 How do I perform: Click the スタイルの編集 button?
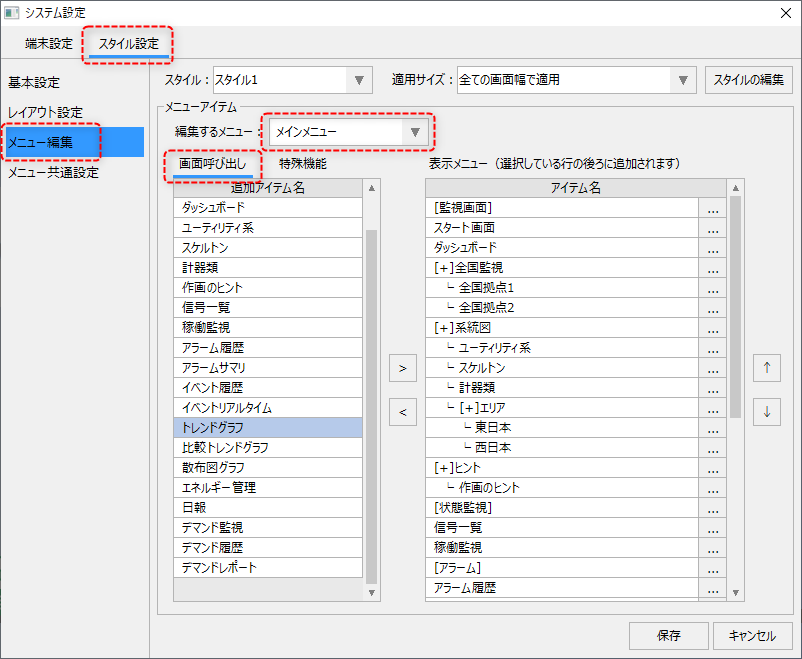[x=749, y=80]
